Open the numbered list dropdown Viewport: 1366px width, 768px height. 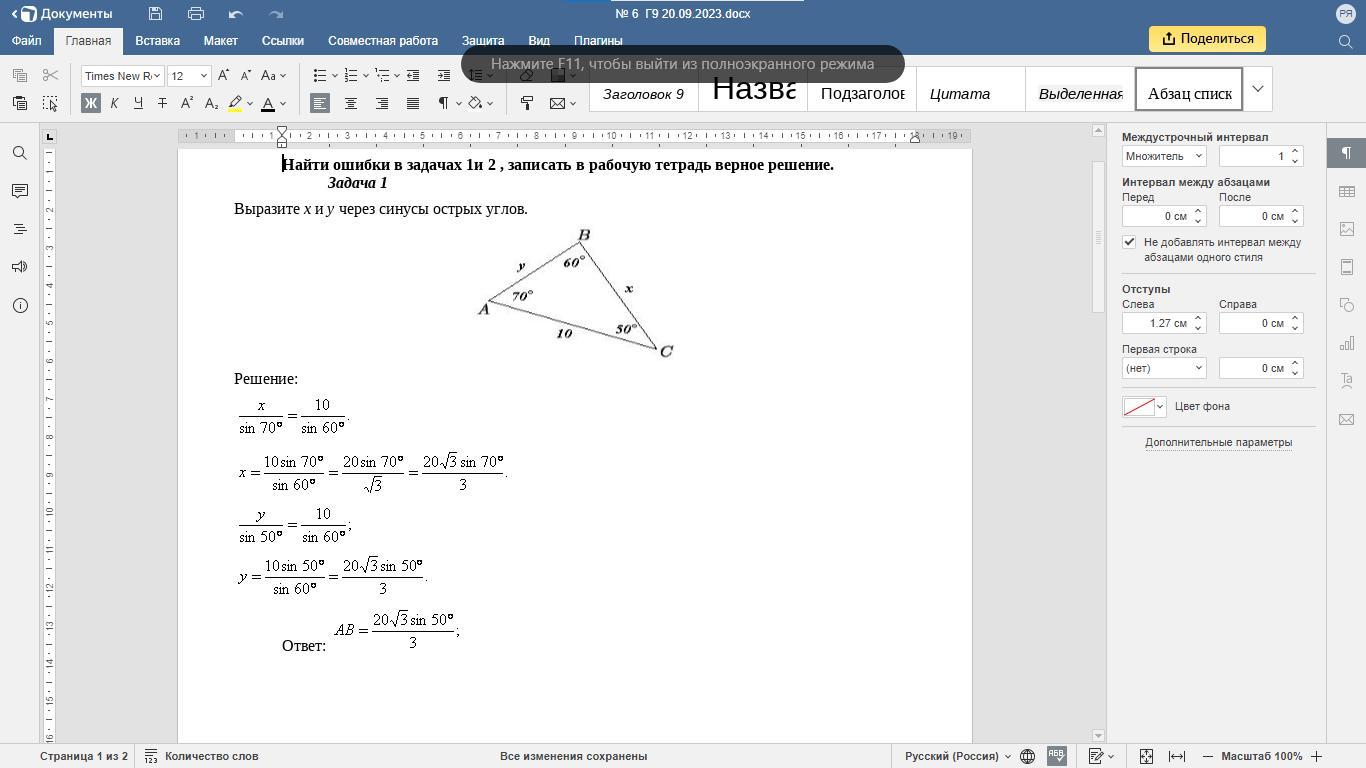point(366,75)
